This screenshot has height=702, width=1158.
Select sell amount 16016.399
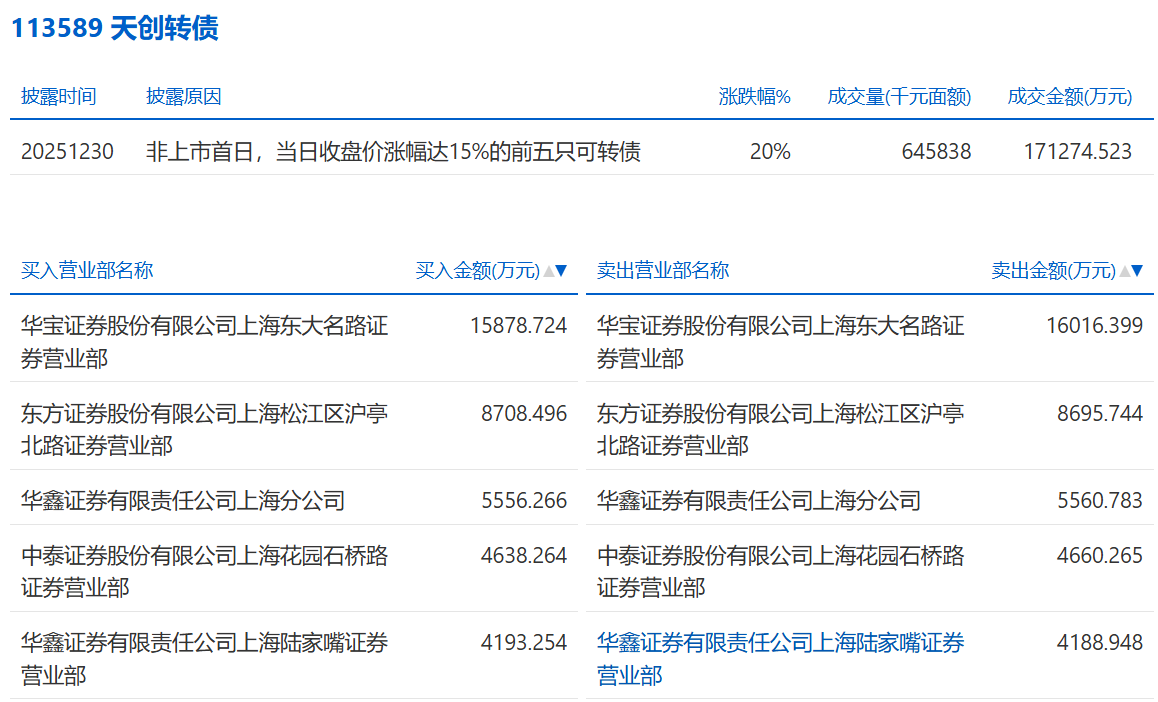1094,326
